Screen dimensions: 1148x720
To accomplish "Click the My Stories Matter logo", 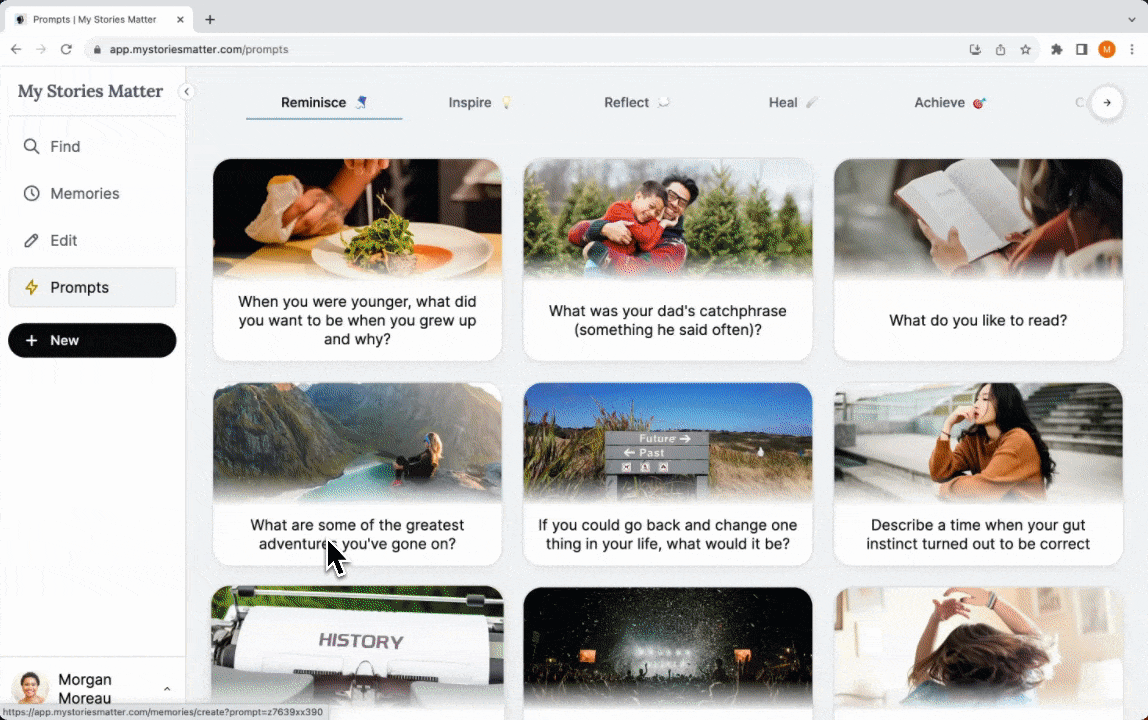I will pyautogui.click(x=90, y=92).
